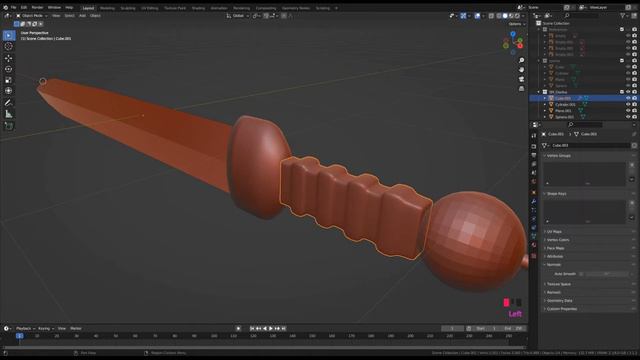Click the outliner search field
This screenshot has height=360, width=640.
coord(582,16)
